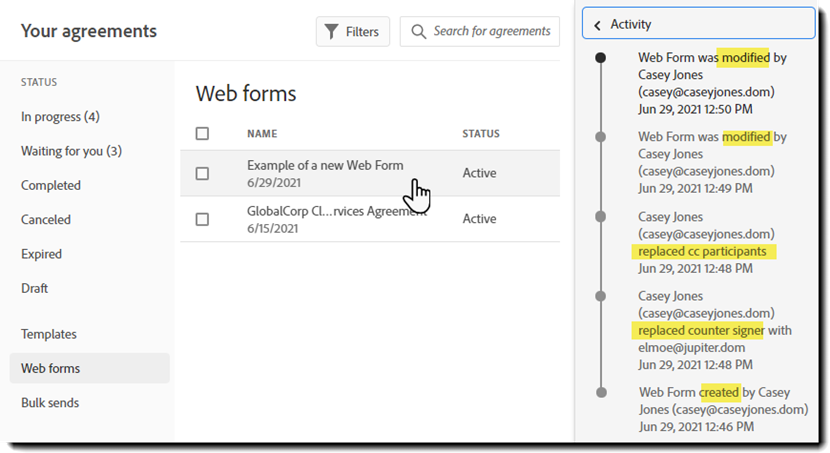Check the Example of a new Web Form row
Screen dimensions: 830x453
(203, 173)
